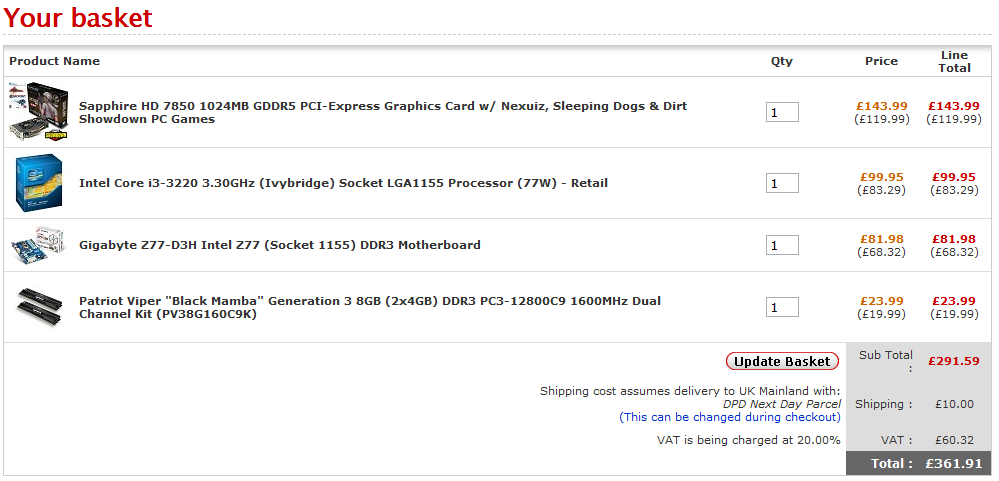This screenshot has height=481, width=999.
Task: Click the Gigabyte Z77-D3H motherboard thumbnail
Action: coord(38,246)
